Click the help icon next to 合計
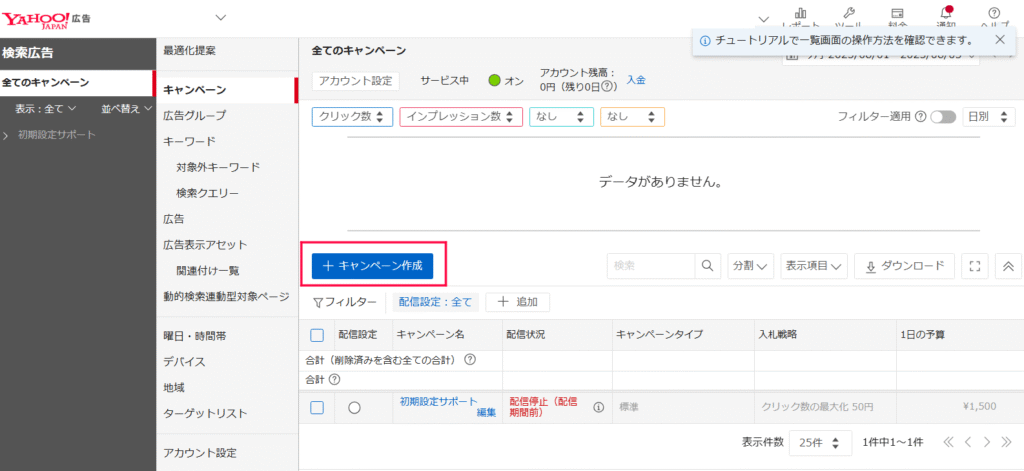This screenshot has width=1024, height=471. pos(334,379)
